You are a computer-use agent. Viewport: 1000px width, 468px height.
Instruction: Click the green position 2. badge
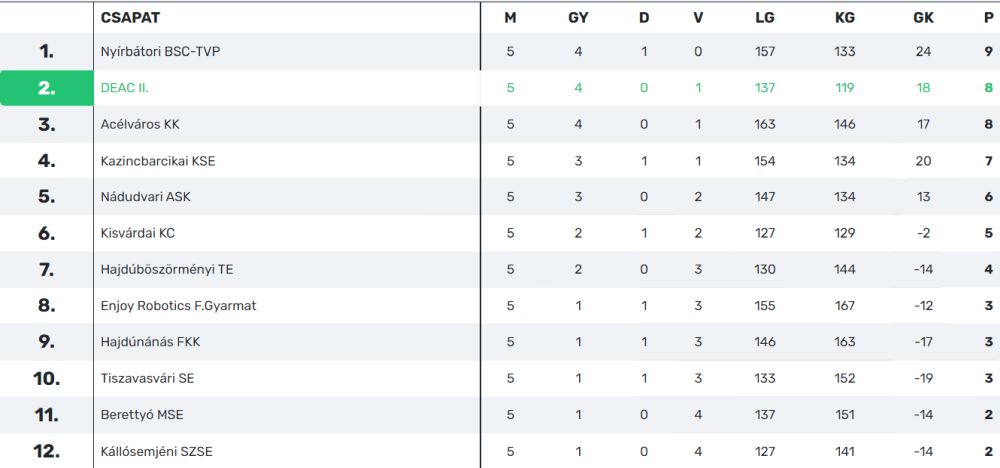click(47, 88)
